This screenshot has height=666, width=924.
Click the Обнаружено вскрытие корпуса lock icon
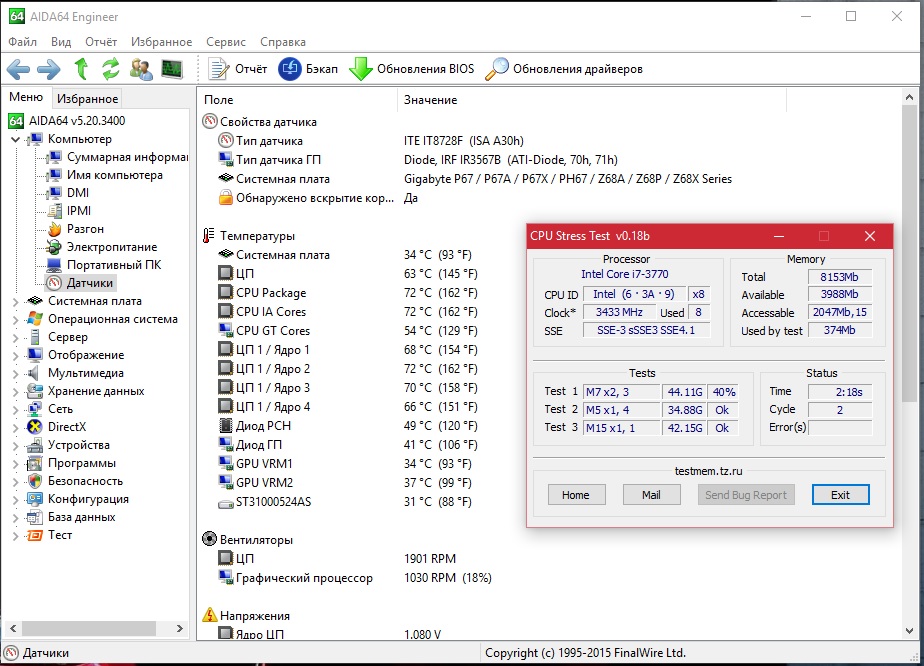(225, 197)
